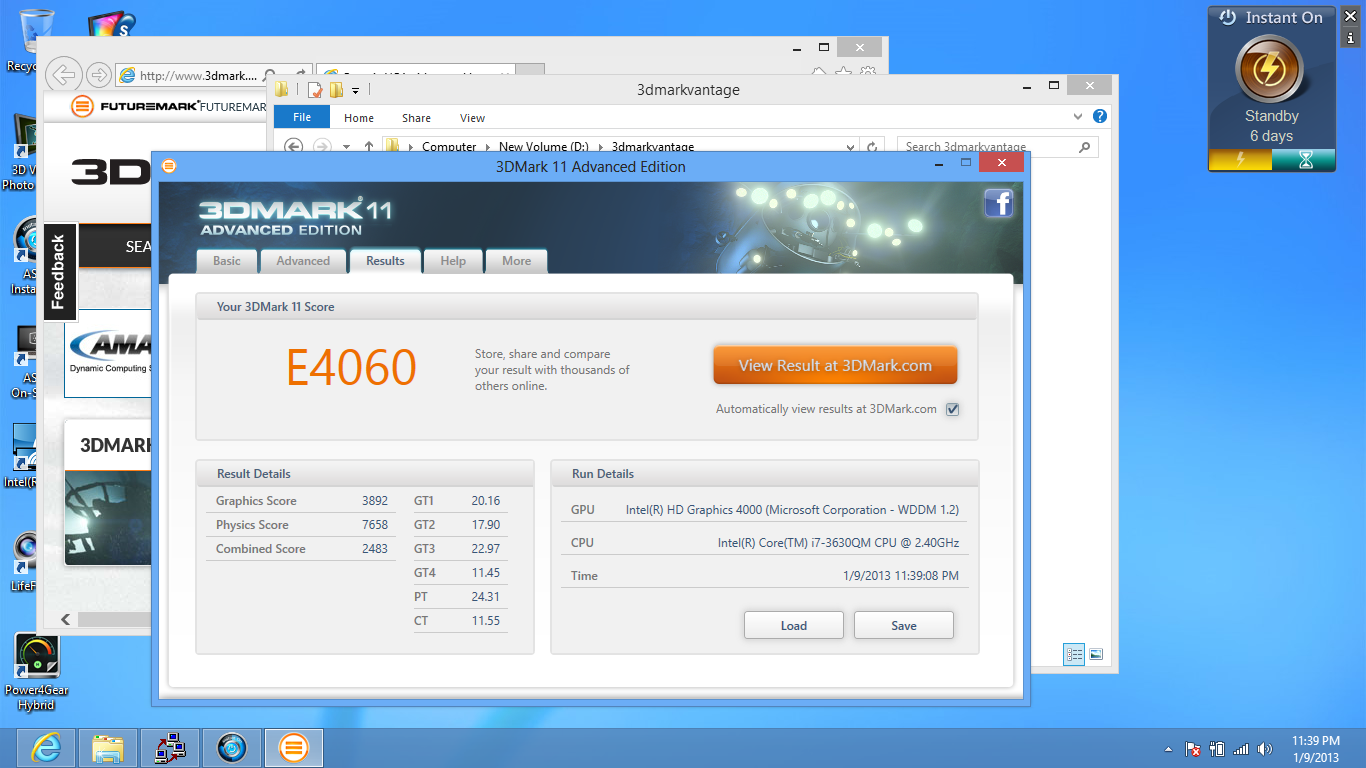The image size is (1366, 768).
Task: Refresh the Explorer address bar
Action: pos(872,147)
